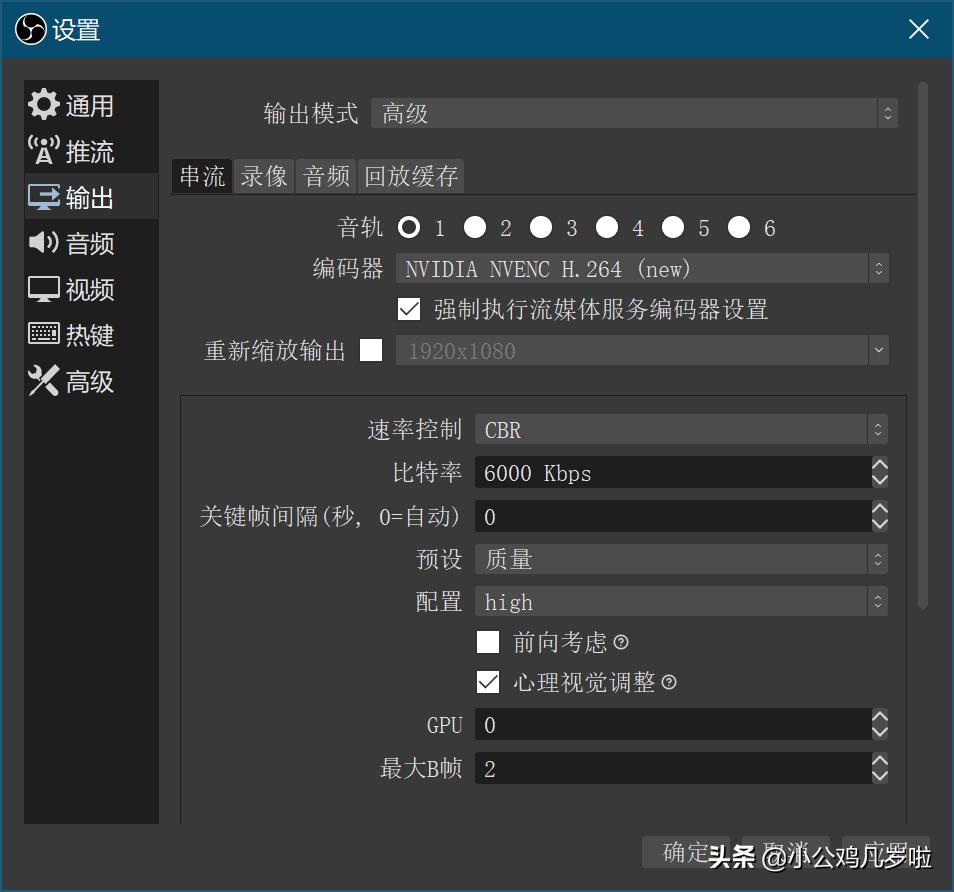The height and width of the screenshot is (892, 954).
Task: Select audio track 3 radio button
Action: tap(541, 228)
